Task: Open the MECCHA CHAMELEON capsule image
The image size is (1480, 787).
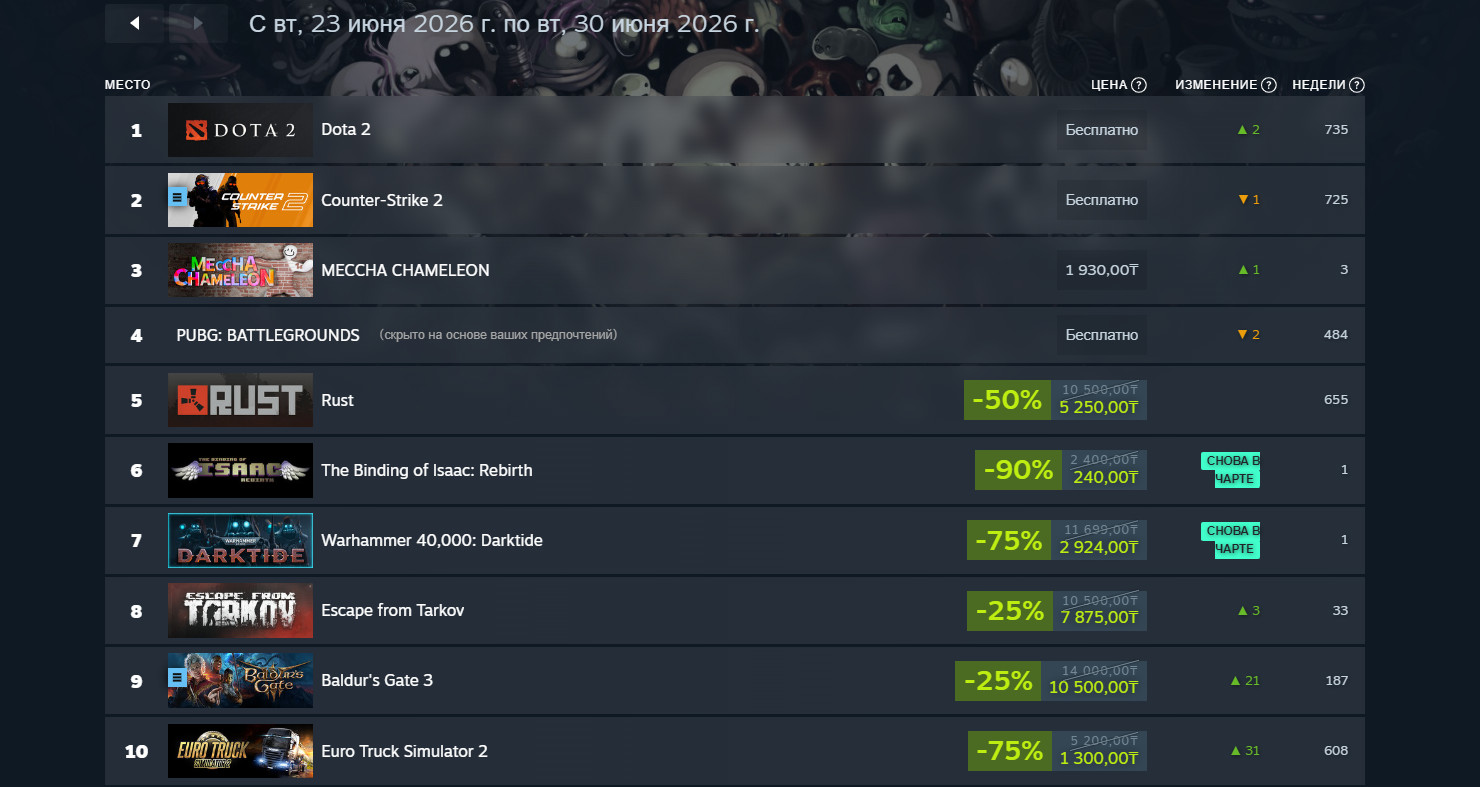Action: [240, 270]
